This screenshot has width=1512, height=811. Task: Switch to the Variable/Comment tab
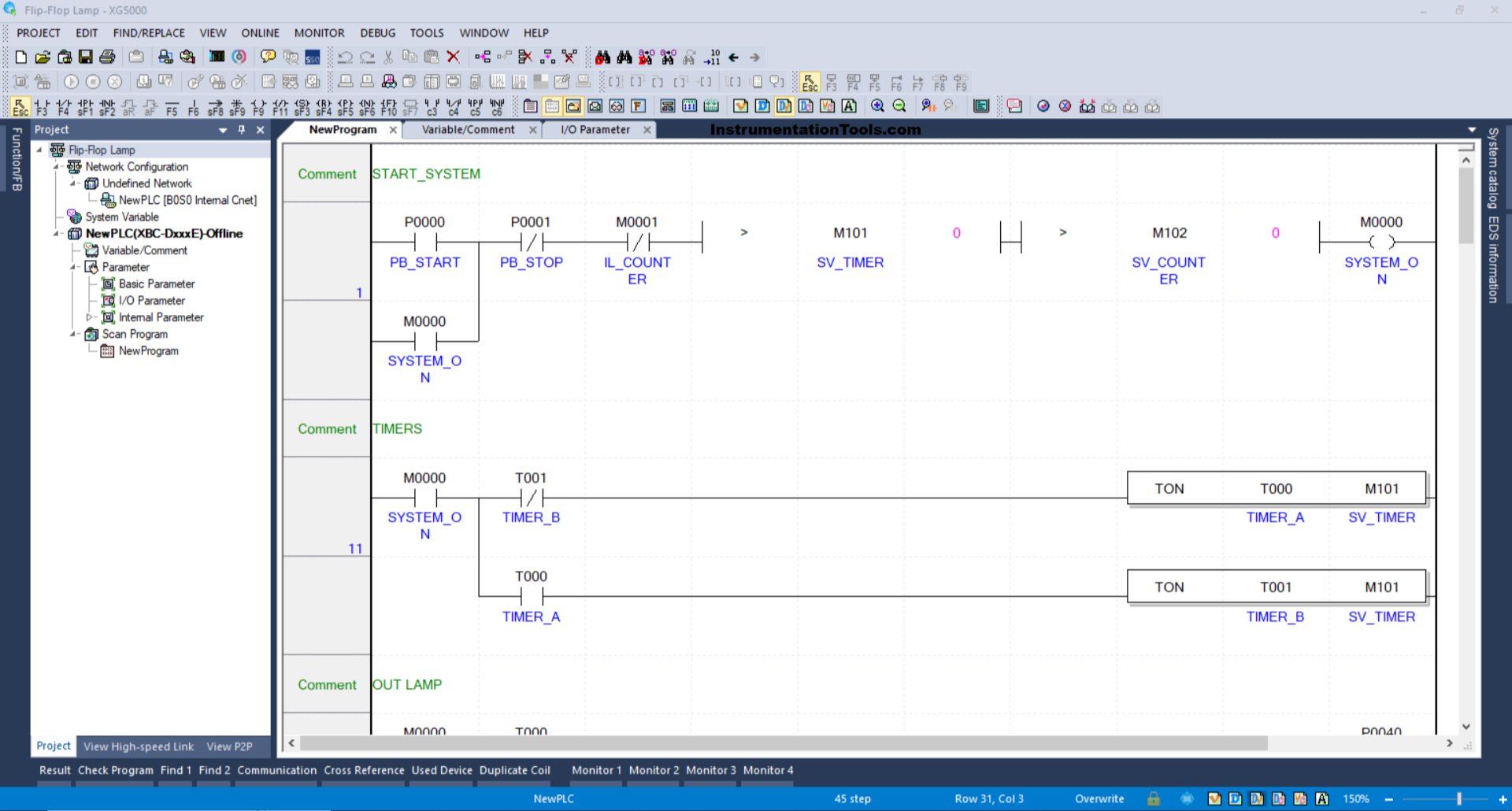click(x=468, y=130)
